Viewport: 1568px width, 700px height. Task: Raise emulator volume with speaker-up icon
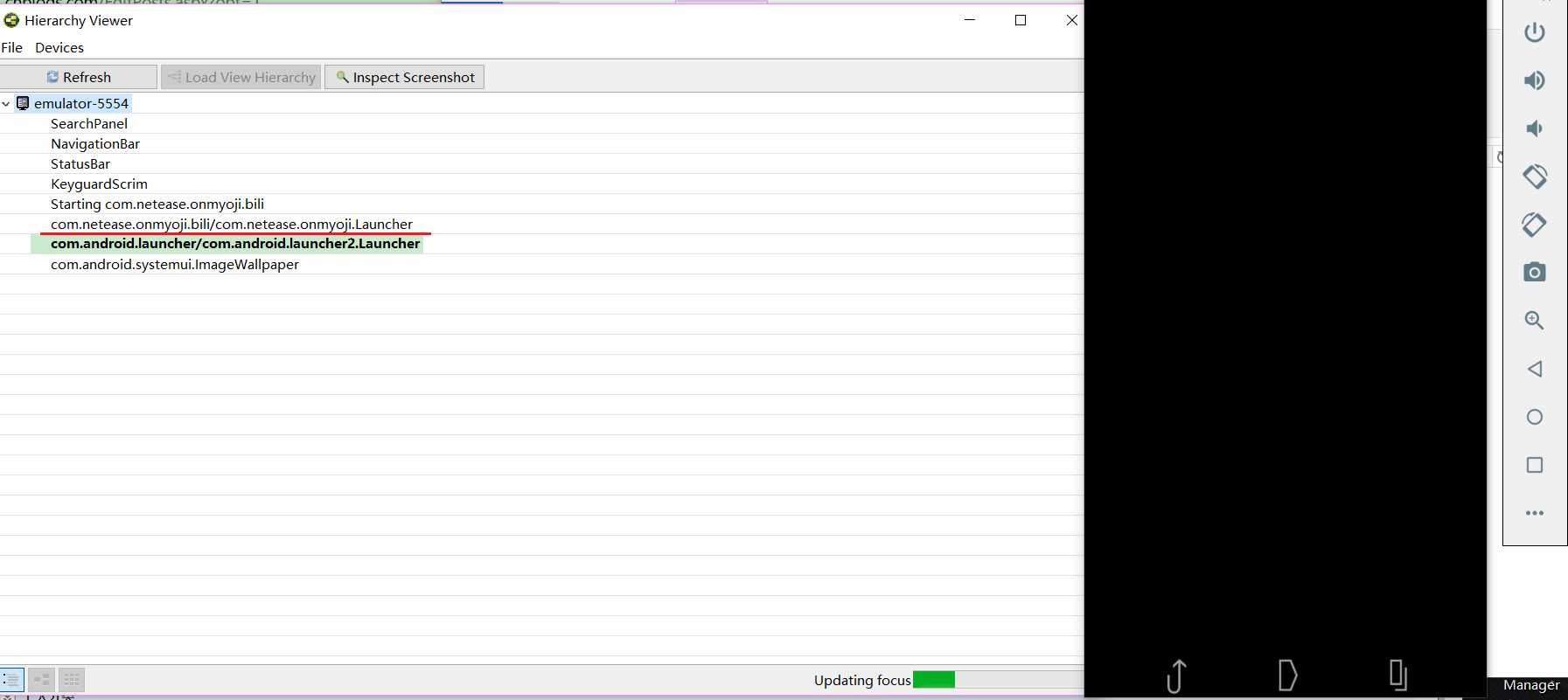point(1535,80)
